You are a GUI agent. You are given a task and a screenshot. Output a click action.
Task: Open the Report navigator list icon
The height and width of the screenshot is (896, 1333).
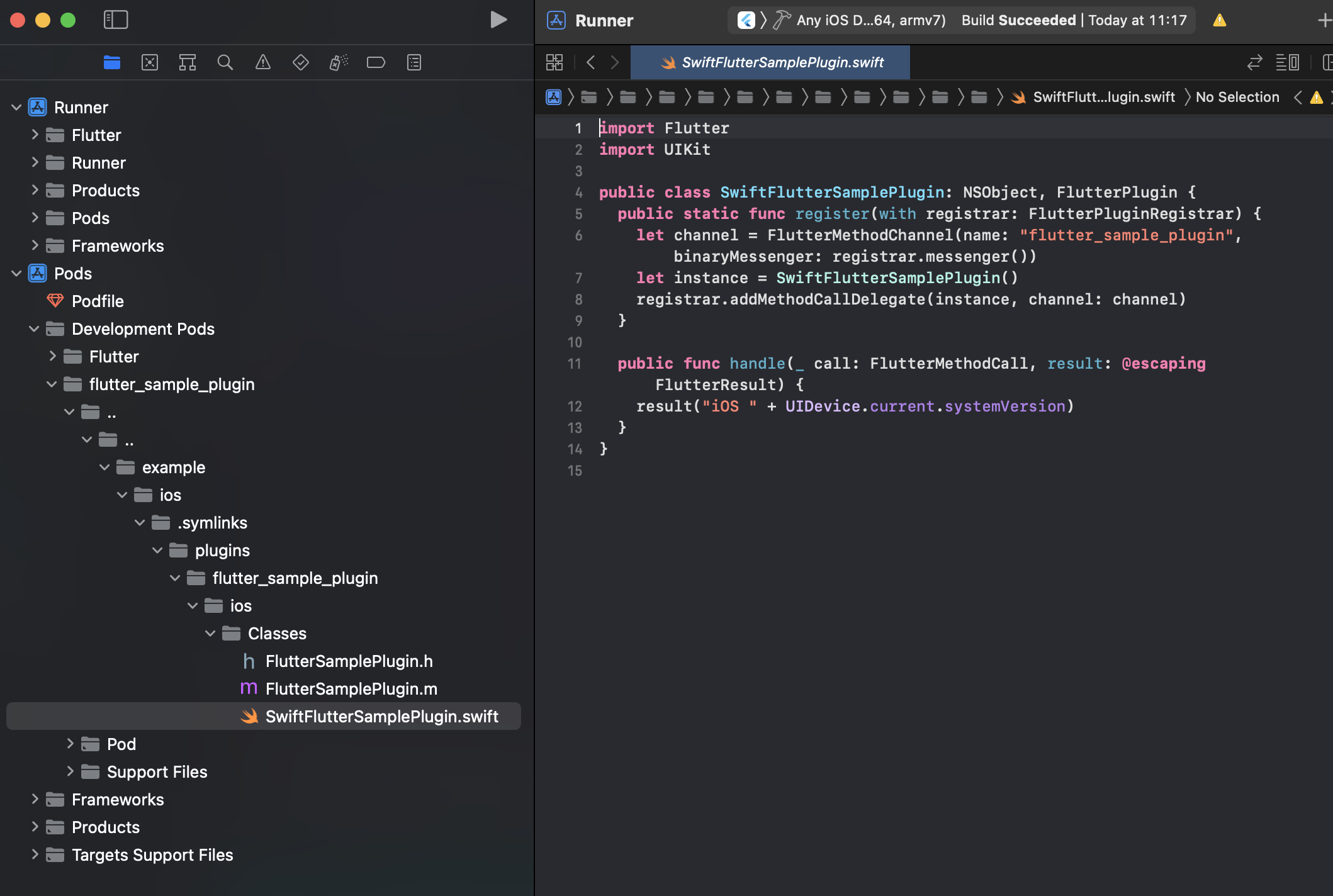coord(413,62)
